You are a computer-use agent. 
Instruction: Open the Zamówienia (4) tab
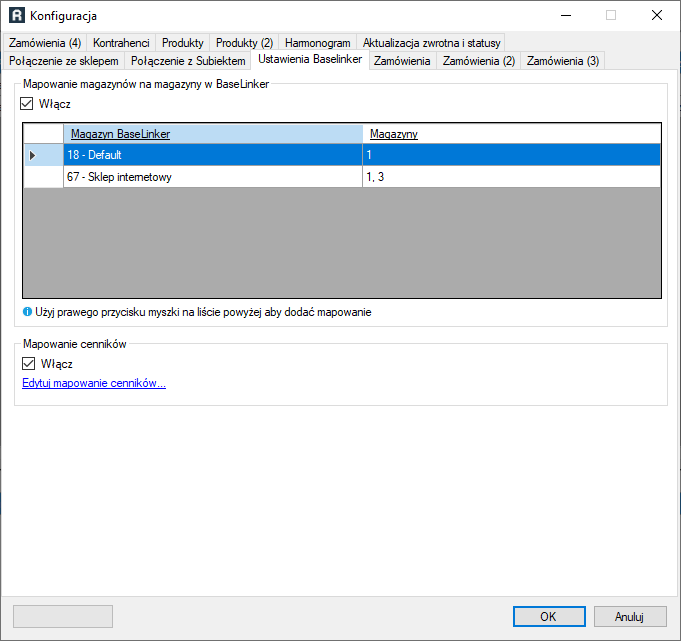pyautogui.click(x=45, y=43)
